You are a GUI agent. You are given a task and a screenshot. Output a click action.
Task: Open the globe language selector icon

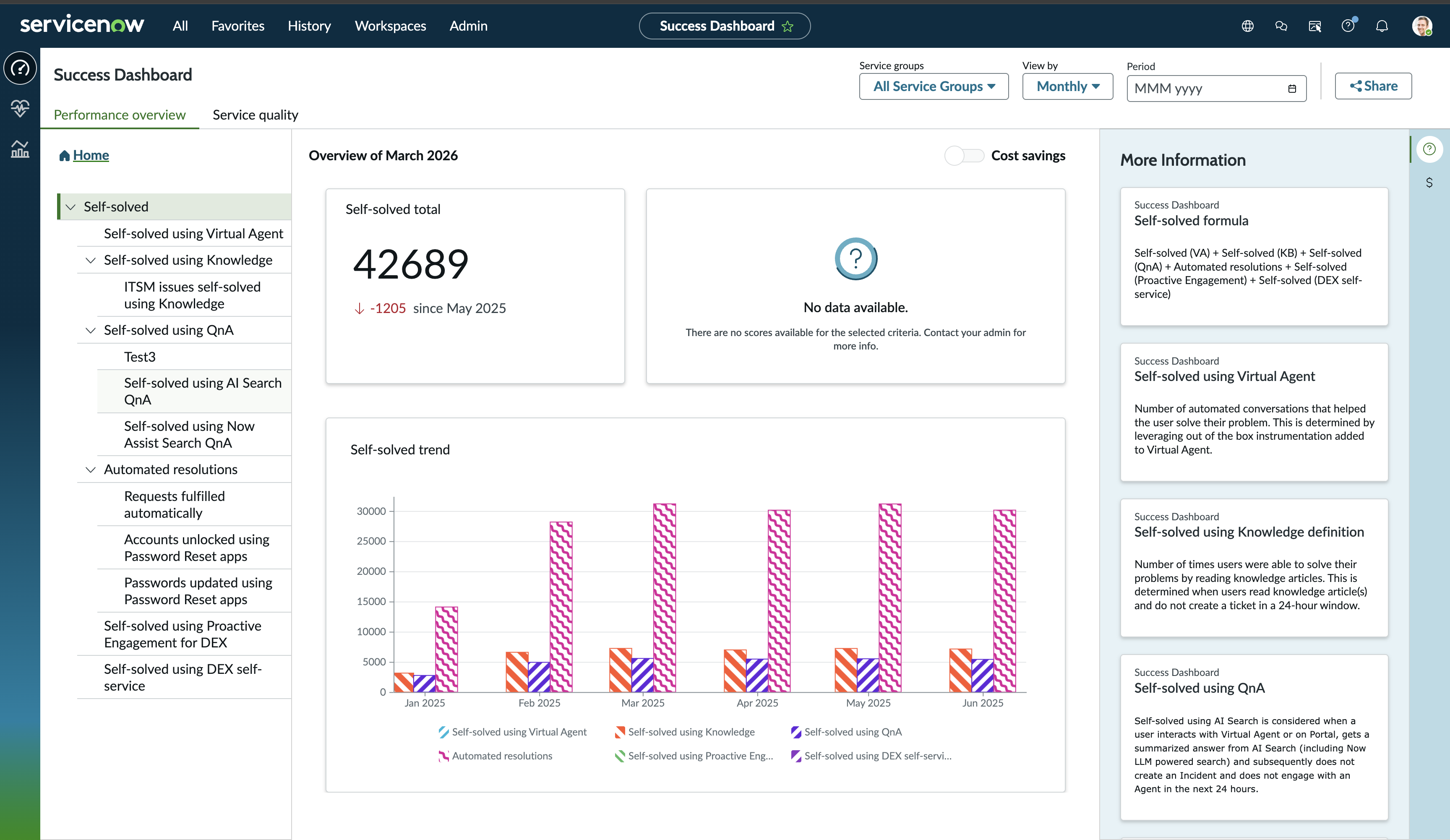pyautogui.click(x=1247, y=26)
